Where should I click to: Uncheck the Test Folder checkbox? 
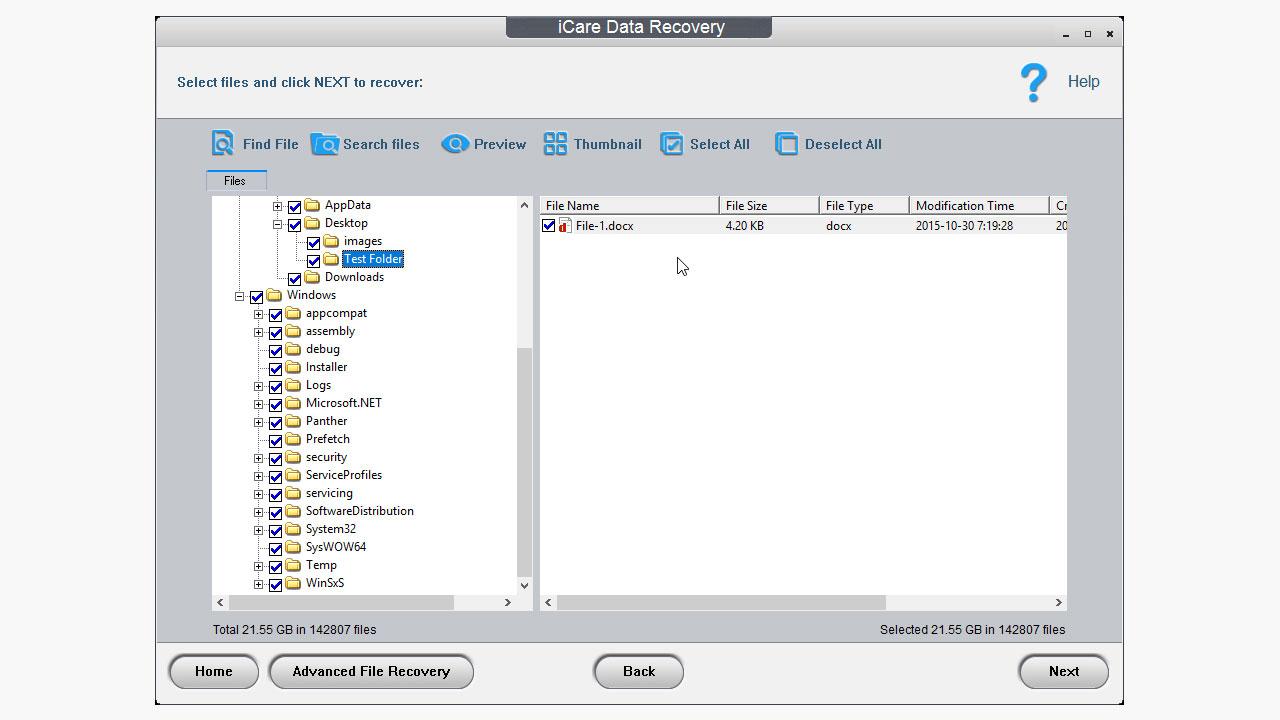pos(314,259)
